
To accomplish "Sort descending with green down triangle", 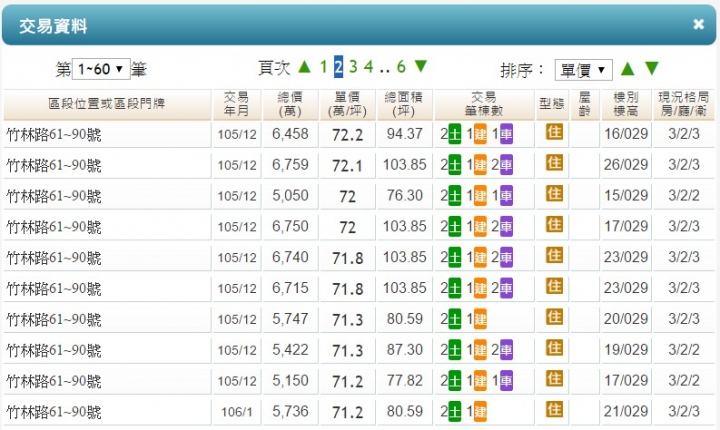I will point(652,68).
